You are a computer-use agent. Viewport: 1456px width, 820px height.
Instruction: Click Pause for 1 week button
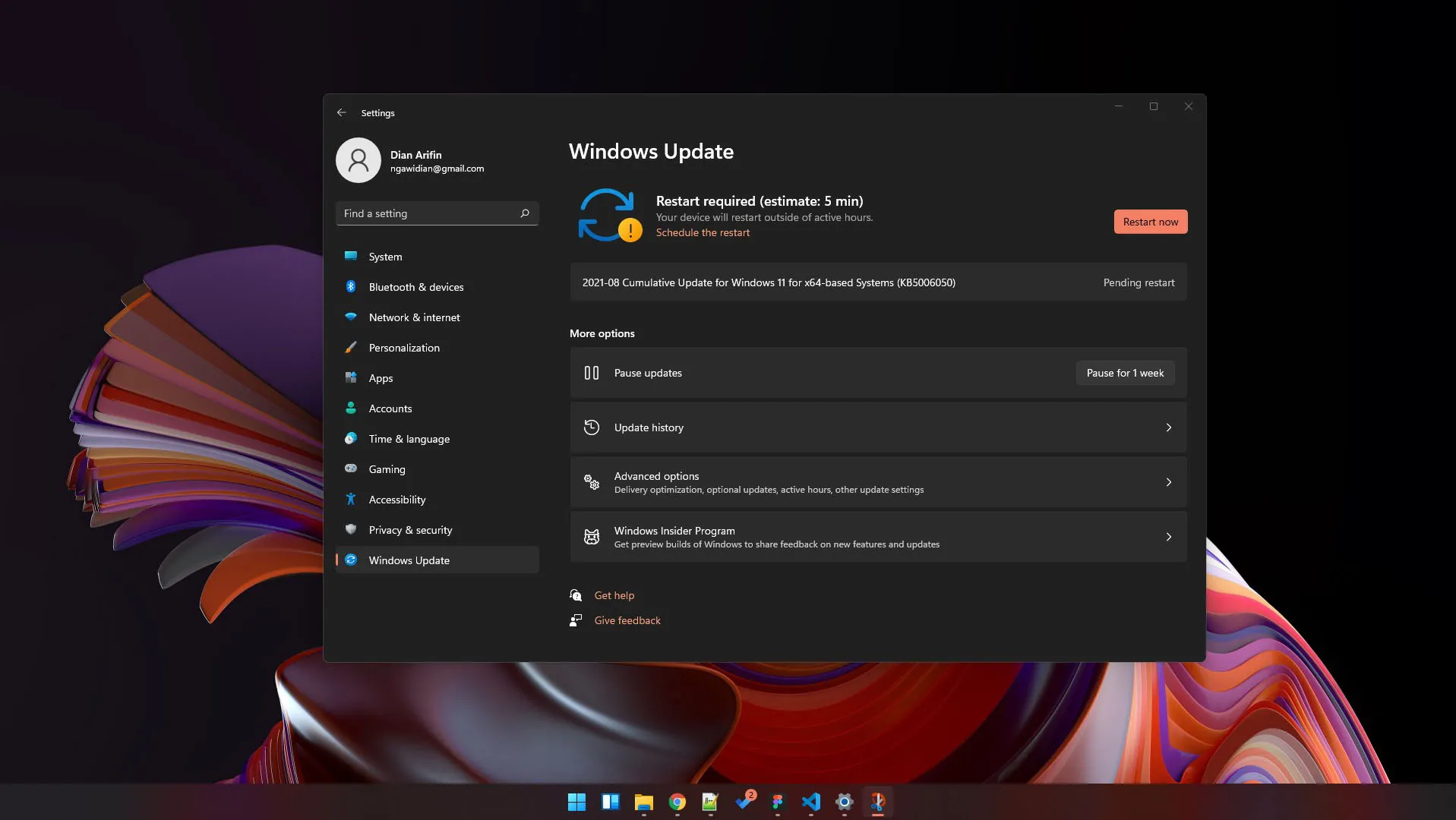click(1124, 373)
